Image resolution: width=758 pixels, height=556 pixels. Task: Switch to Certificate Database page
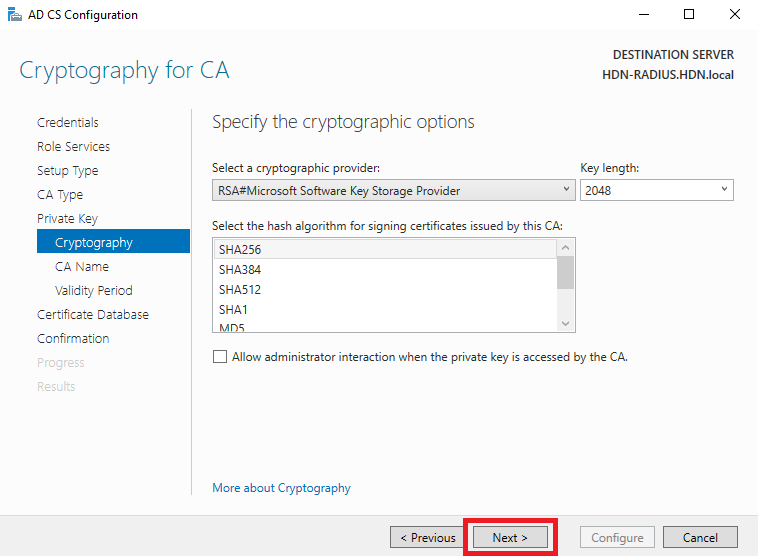pos(93,315)
